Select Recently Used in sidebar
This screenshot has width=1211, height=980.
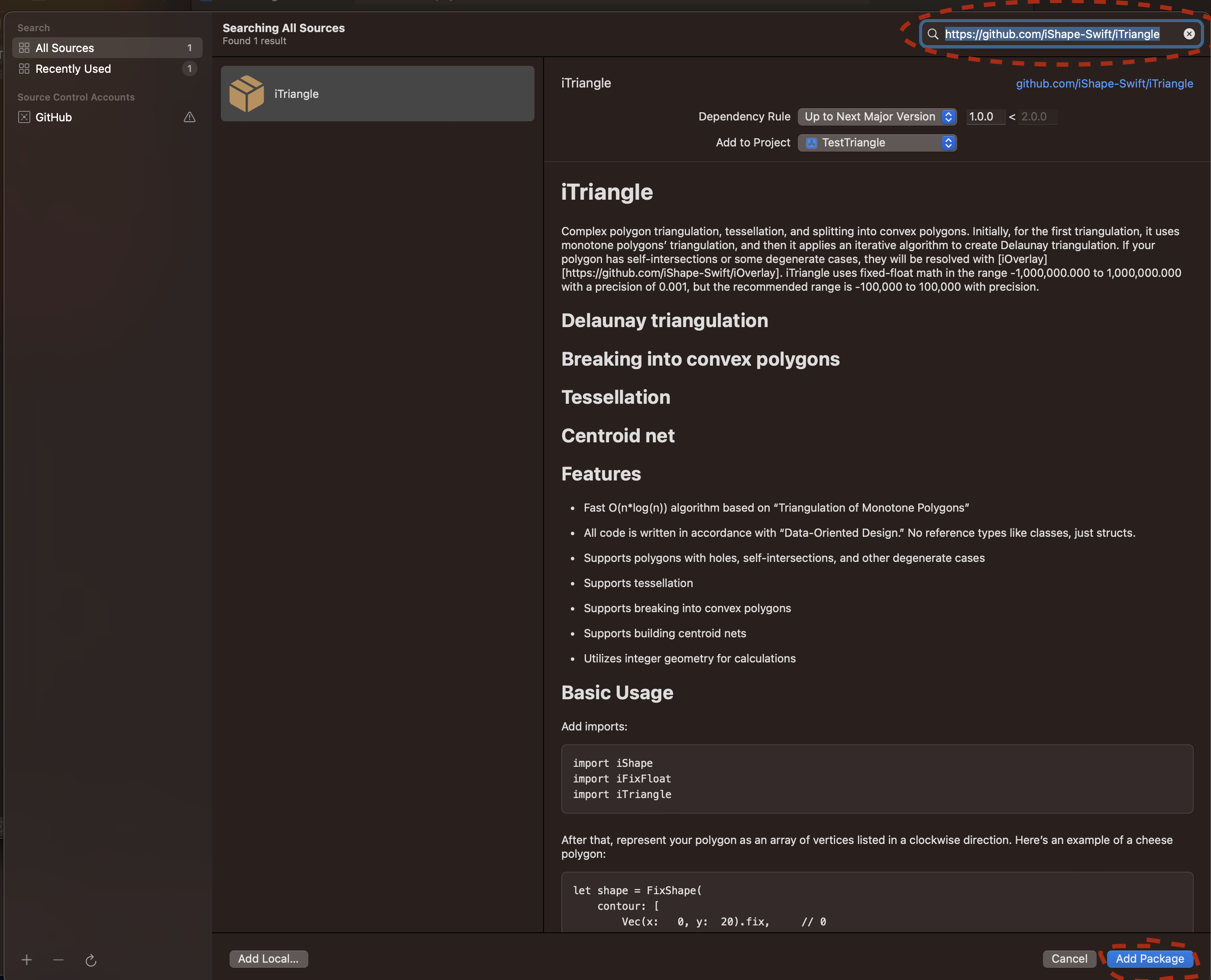point(73,69)
